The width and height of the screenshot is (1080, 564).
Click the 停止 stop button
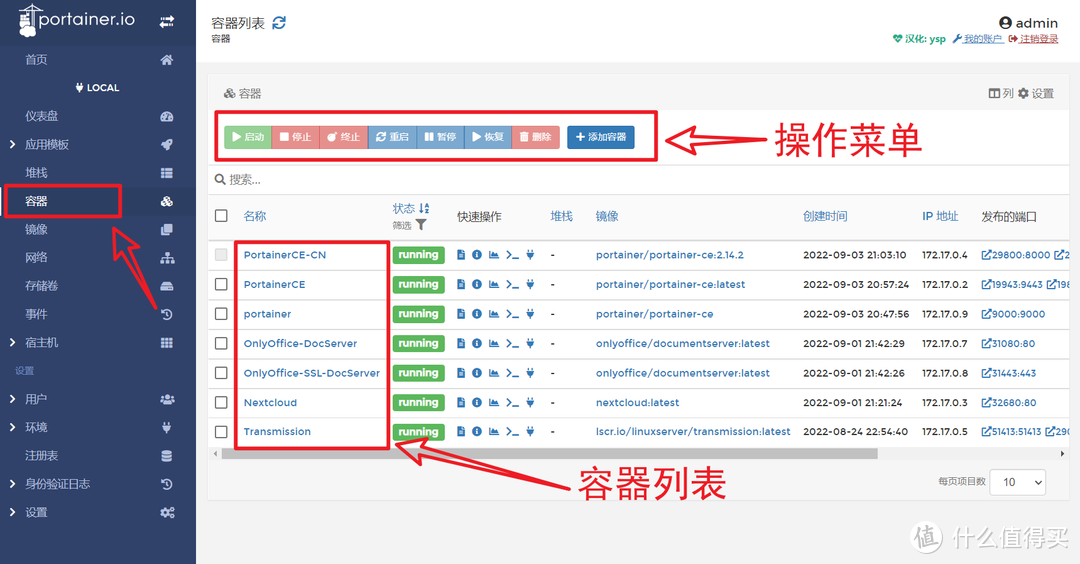(x=295, y=137)
